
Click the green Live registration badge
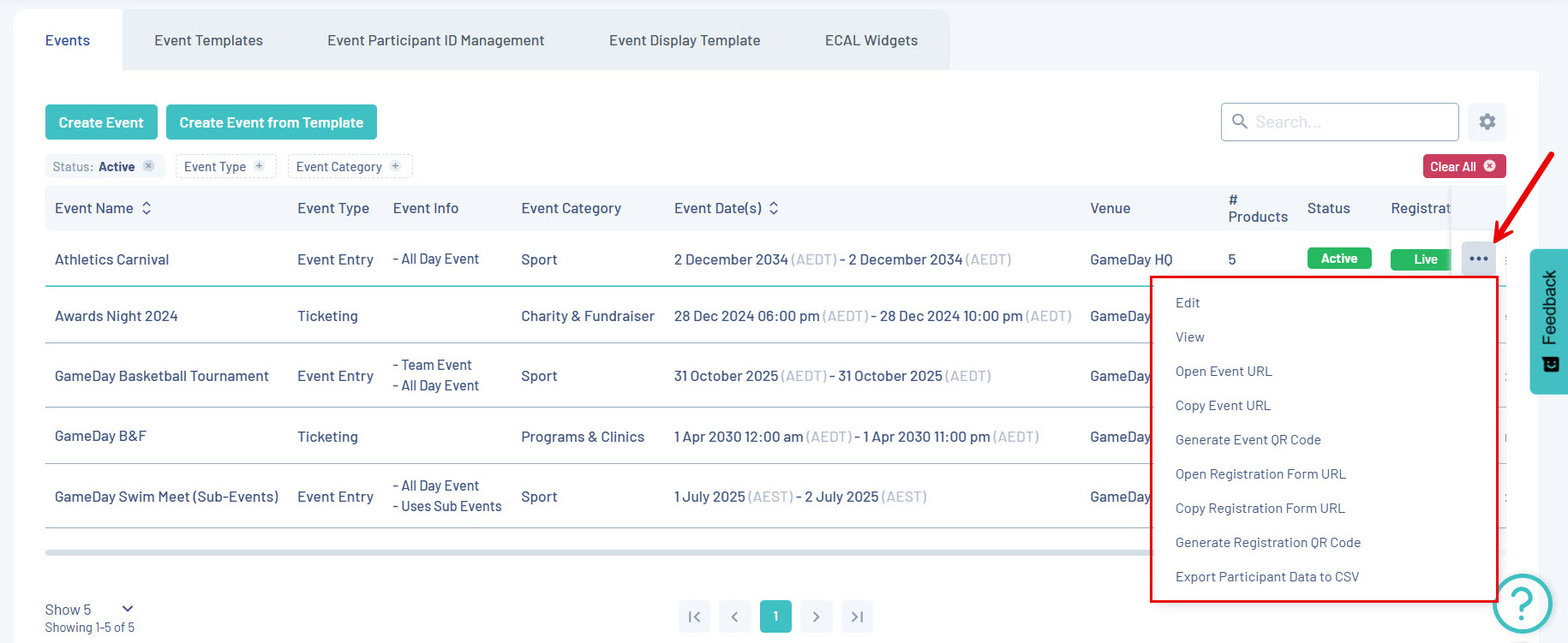pyautogui.click(x=1422, y=259)
